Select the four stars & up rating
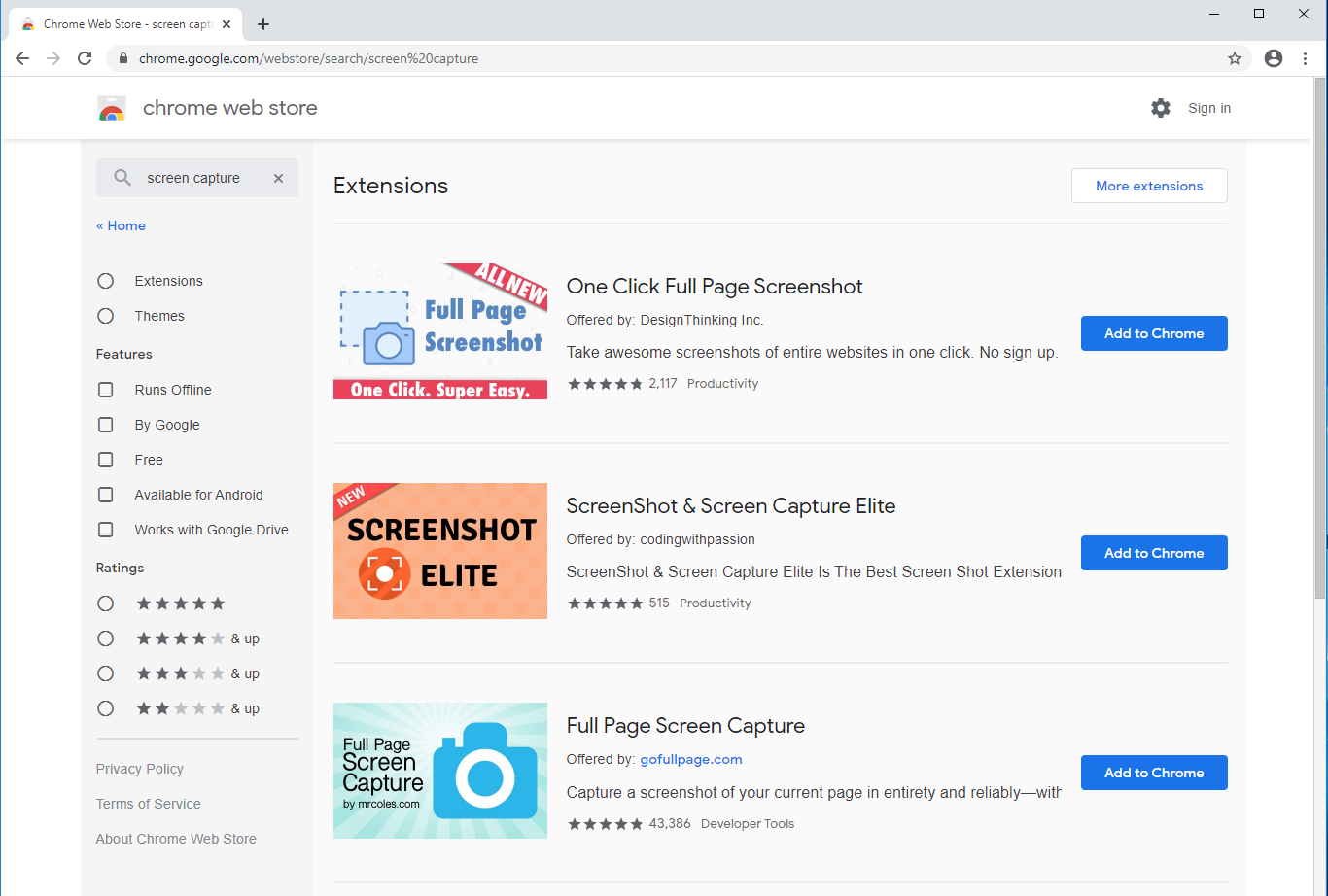The width and height of the screenshot is (1328, 896). tap(106, 638)
